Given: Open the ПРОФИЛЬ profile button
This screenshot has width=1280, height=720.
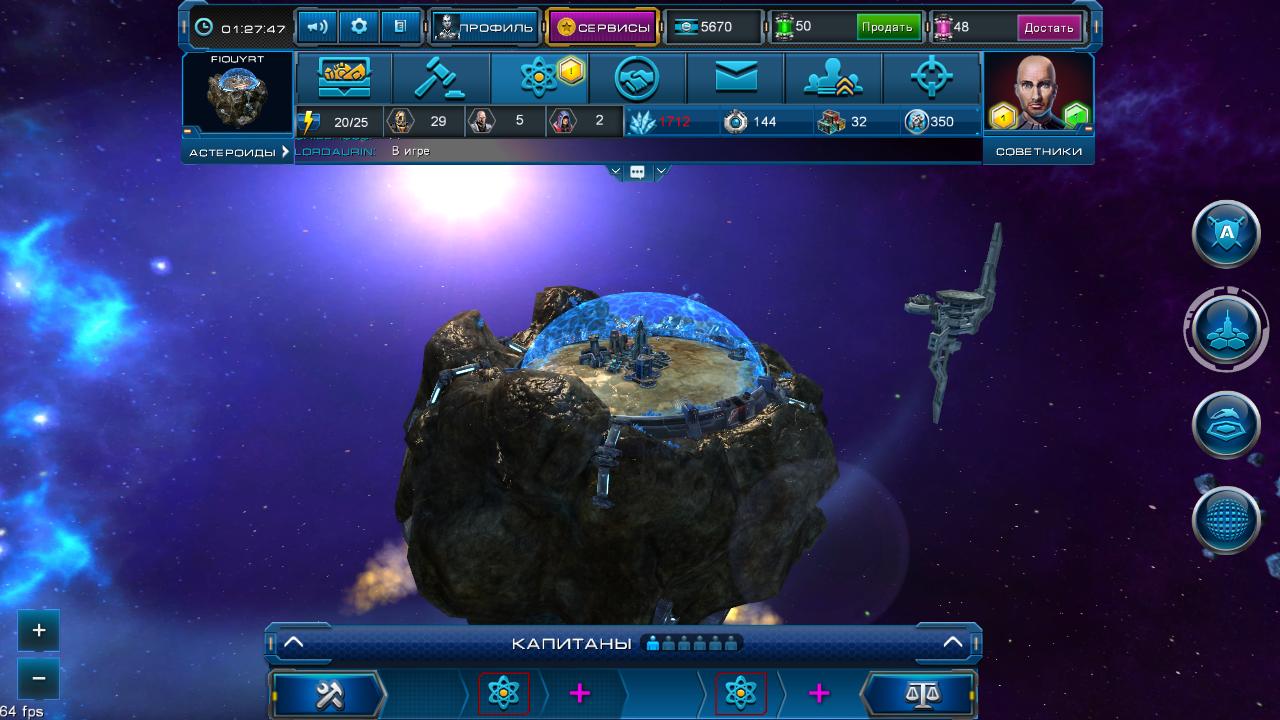Looking at the screenshot, I should point(486,27).
